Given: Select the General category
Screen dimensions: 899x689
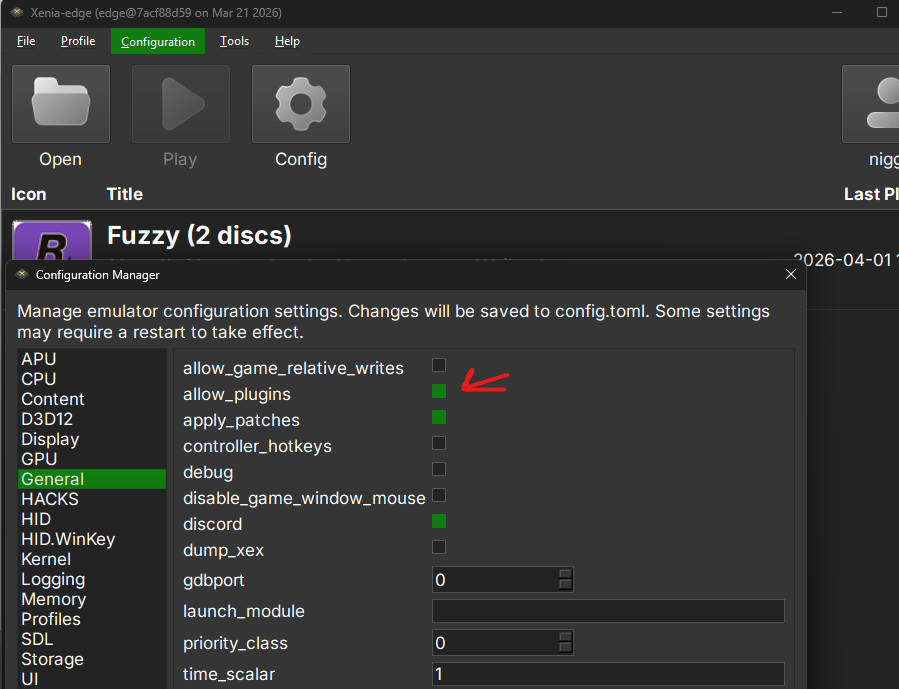Looking at the screenshot, I should tap(92, 479).
